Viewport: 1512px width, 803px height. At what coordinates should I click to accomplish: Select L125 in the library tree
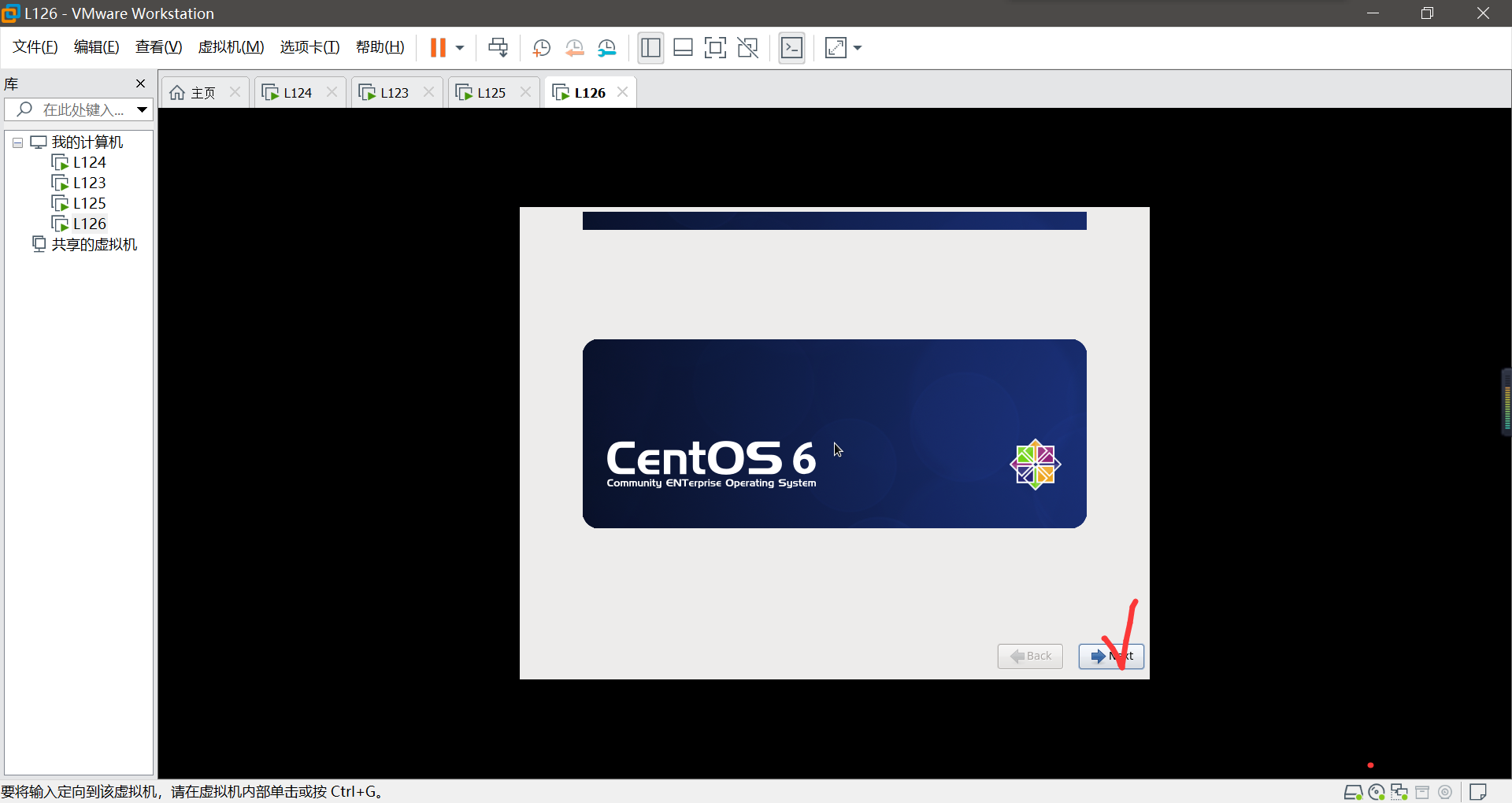89,203
